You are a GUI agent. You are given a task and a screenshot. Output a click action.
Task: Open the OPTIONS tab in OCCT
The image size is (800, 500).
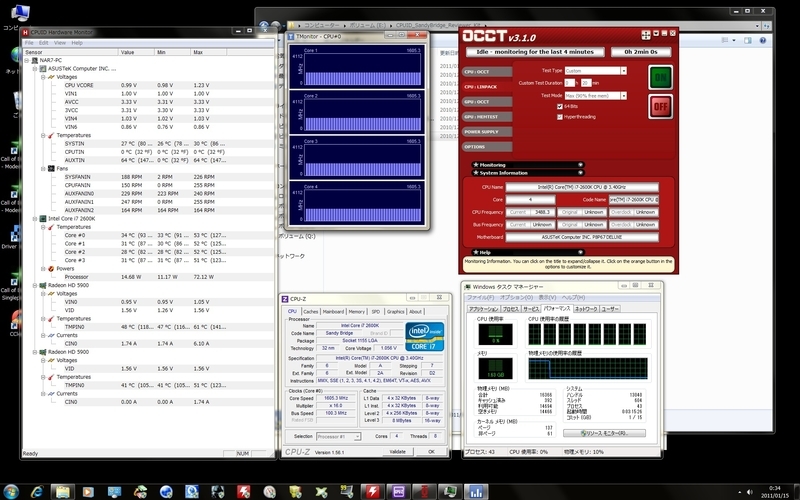(x=487, y=146)
